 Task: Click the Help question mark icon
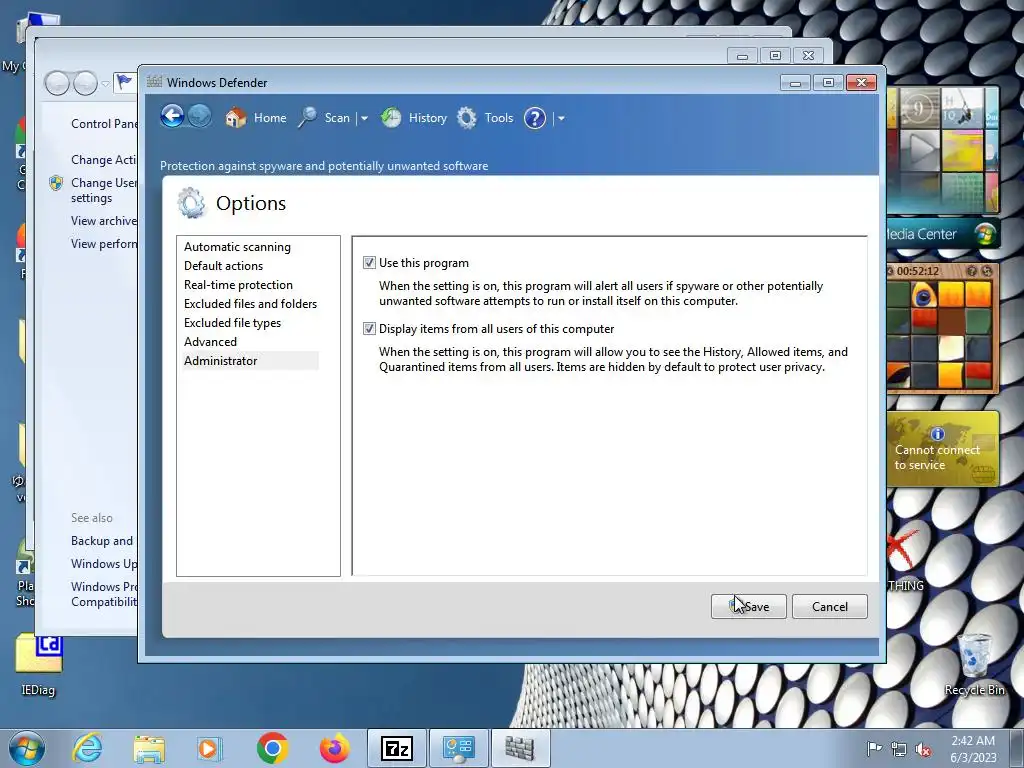click(x=535, y=118)
